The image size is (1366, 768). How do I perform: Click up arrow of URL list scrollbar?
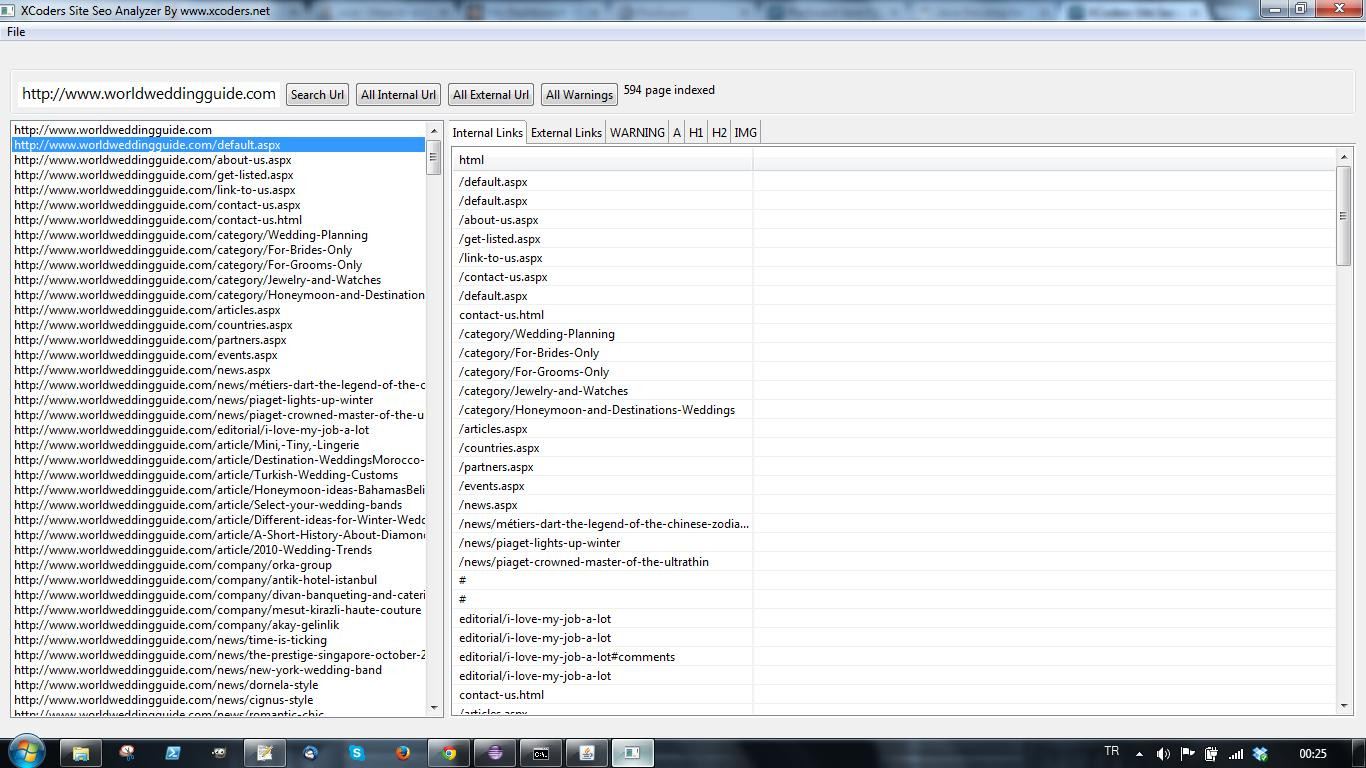coord(434,131)
